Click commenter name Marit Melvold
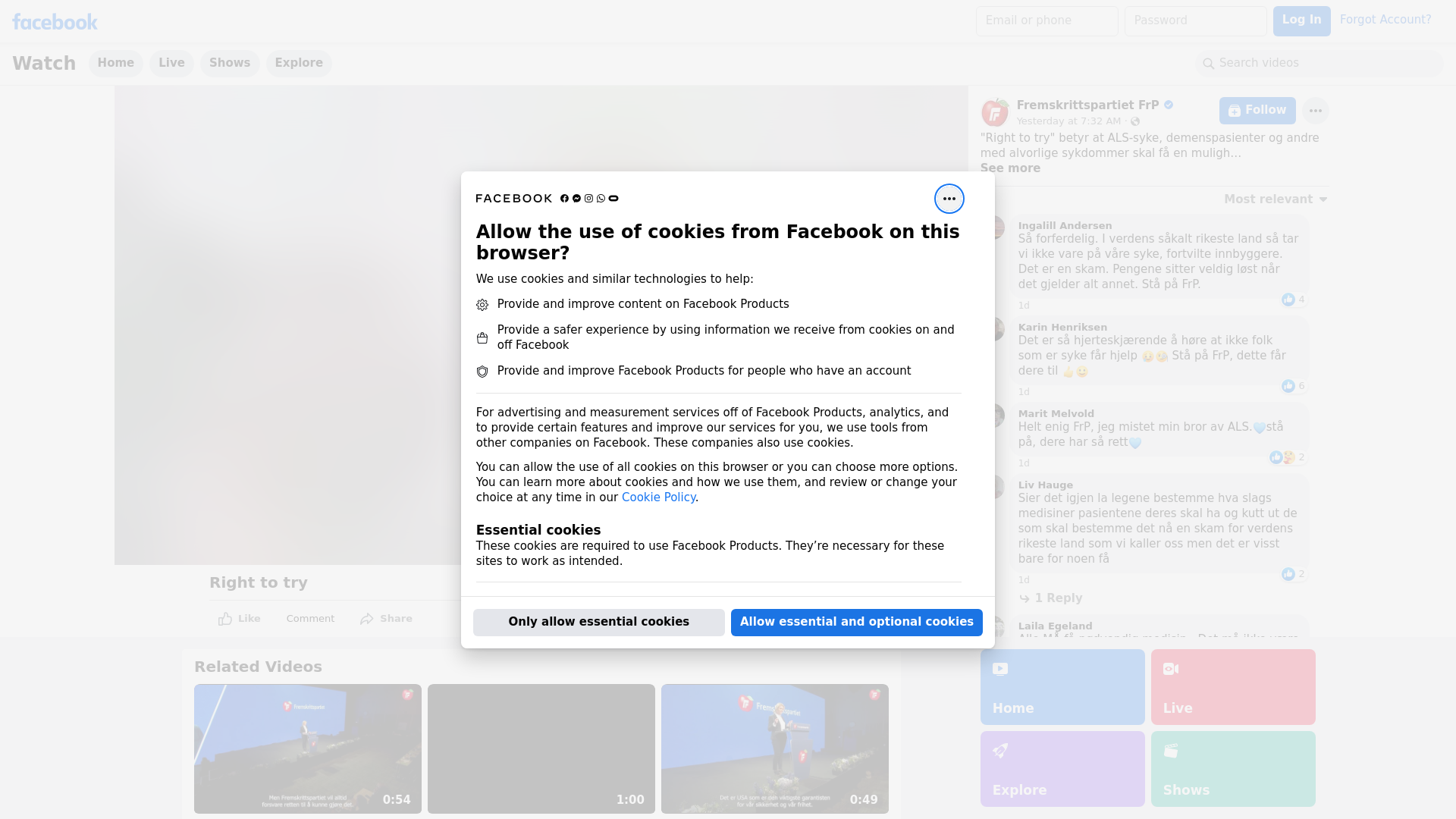This screenshot has width=1456, height=819. [1056, 414]
